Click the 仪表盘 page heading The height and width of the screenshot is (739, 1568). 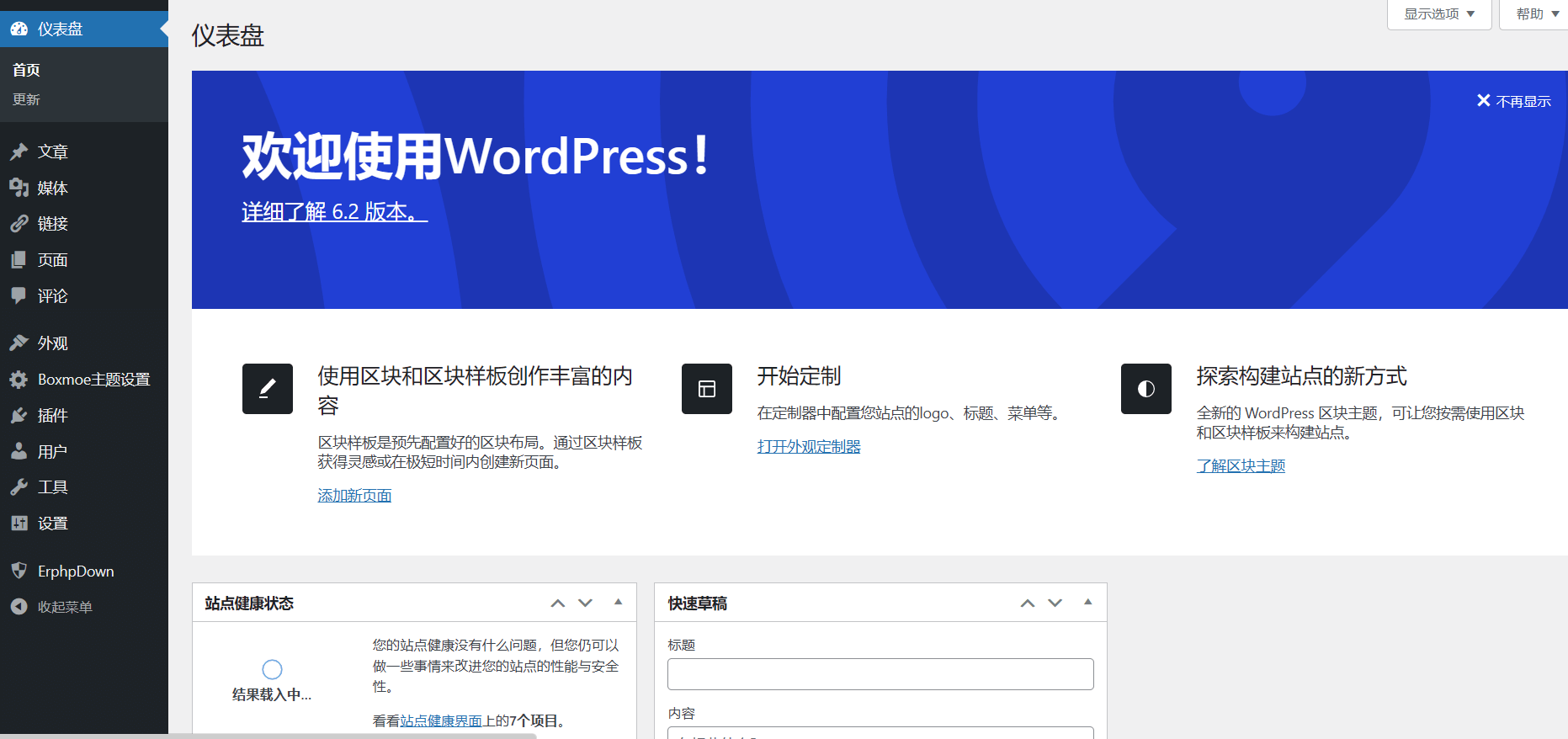click(x=227, y=35)
